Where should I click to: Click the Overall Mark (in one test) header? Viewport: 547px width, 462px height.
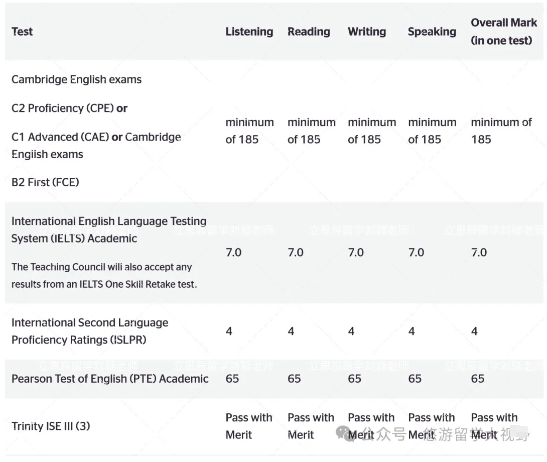pos(504,32)
